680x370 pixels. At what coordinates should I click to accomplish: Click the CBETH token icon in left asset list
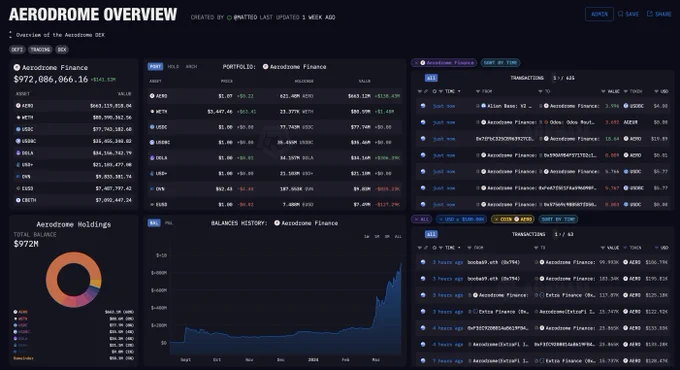[x=18, y=200]
